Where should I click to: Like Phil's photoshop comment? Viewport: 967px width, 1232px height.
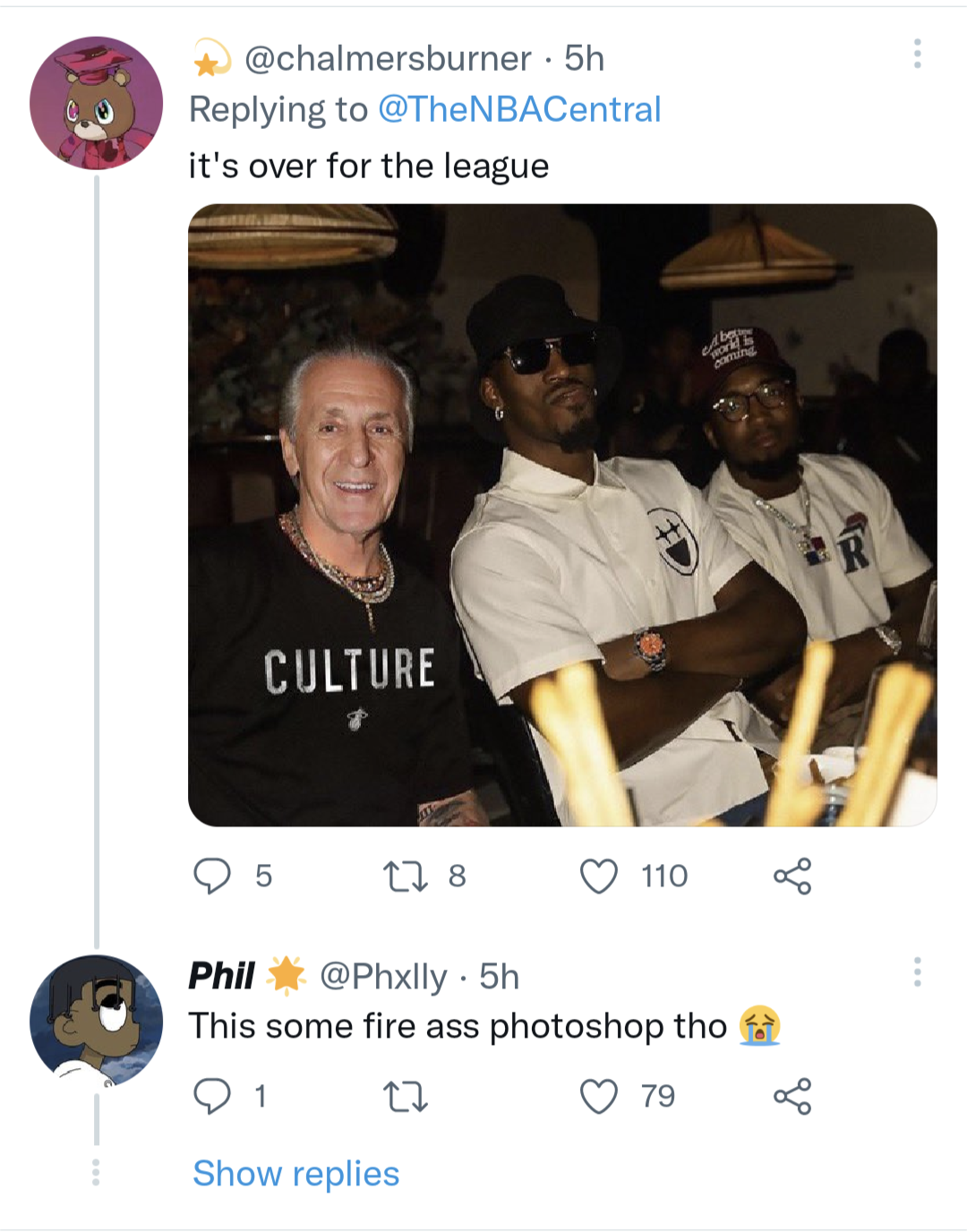[x=599, y=1096]
